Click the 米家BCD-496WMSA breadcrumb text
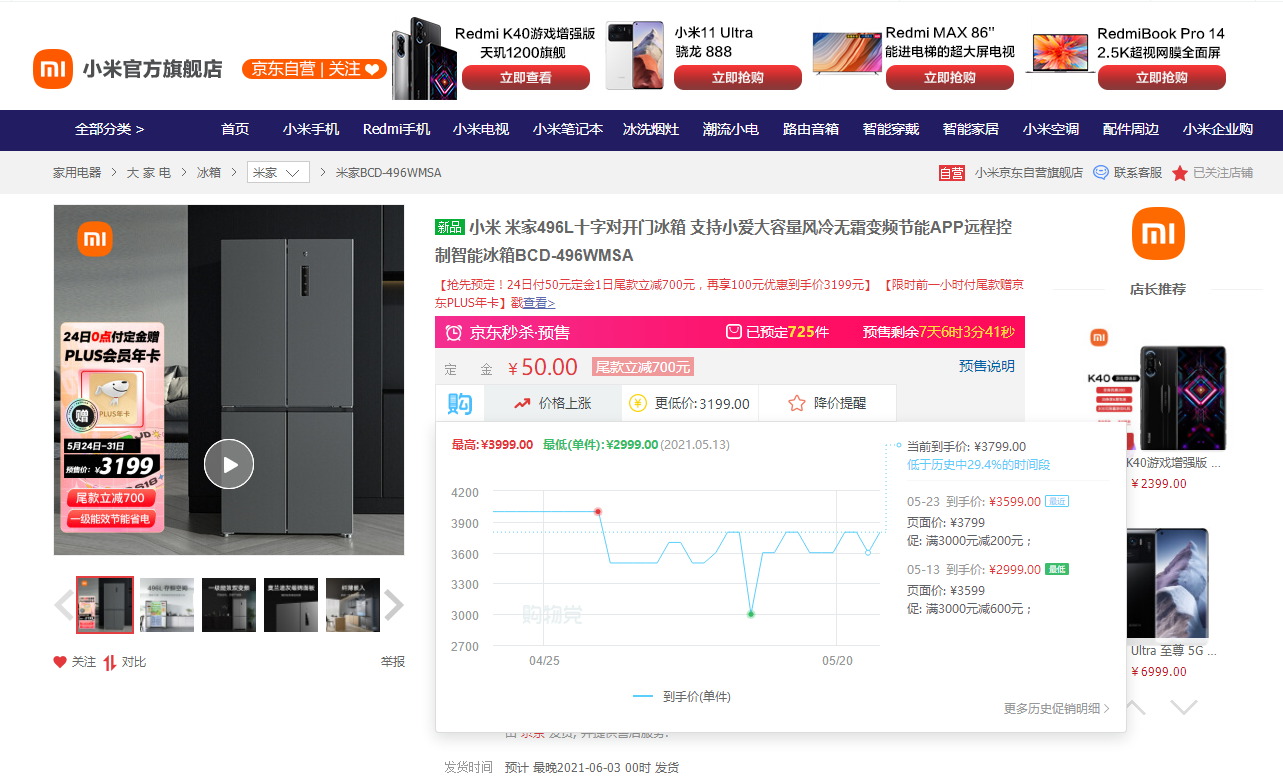 388,173
